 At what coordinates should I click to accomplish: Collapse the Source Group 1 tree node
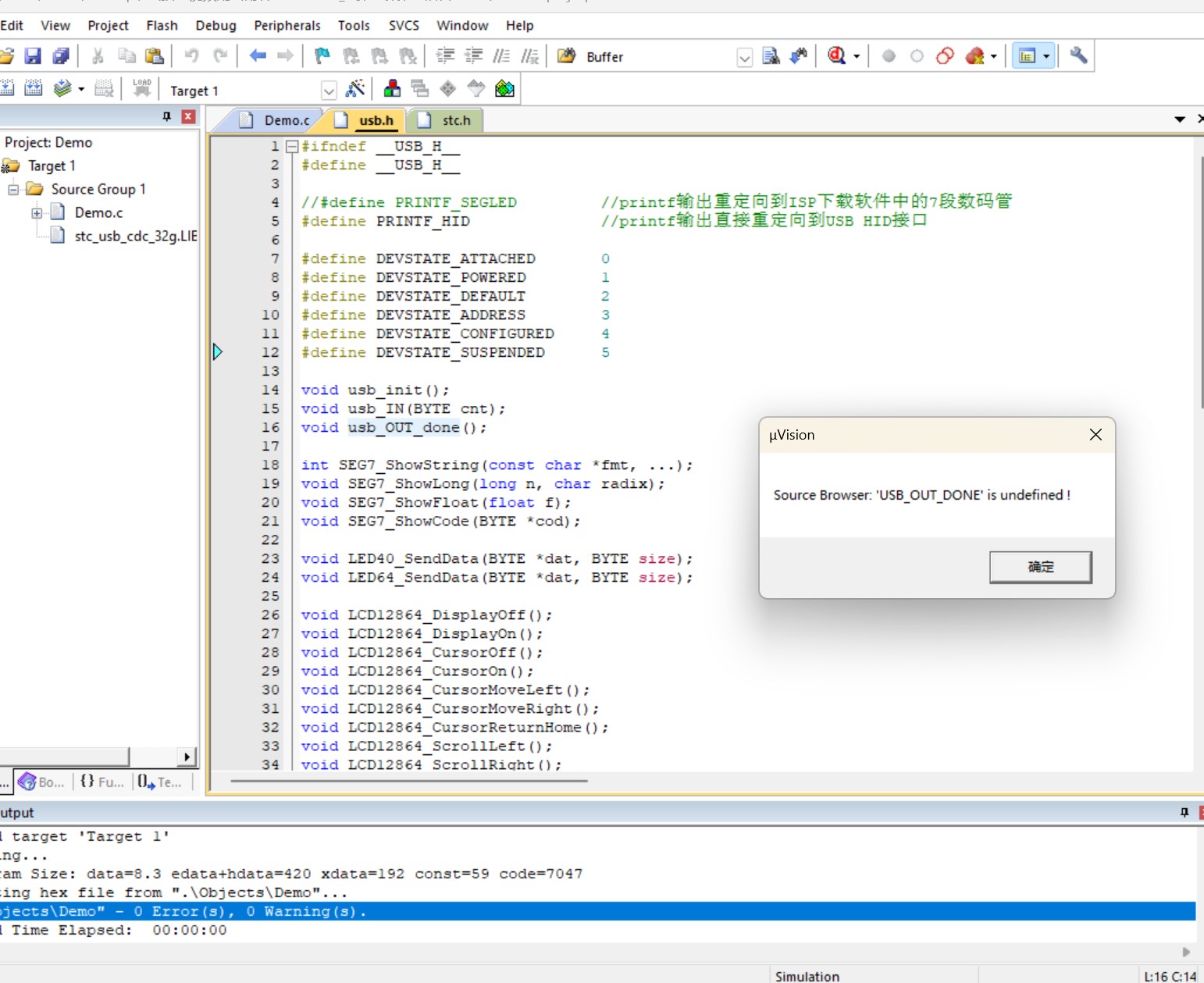pyautogui.click(x=13, y=189)
